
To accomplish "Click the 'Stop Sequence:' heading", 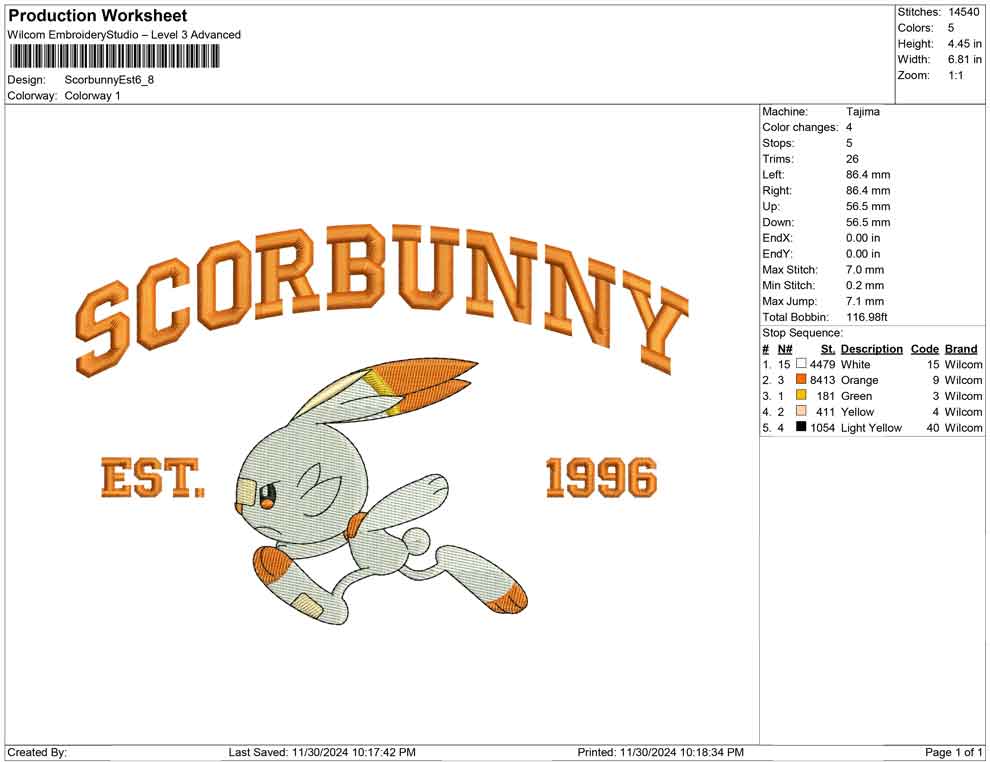I will [802, 333].
